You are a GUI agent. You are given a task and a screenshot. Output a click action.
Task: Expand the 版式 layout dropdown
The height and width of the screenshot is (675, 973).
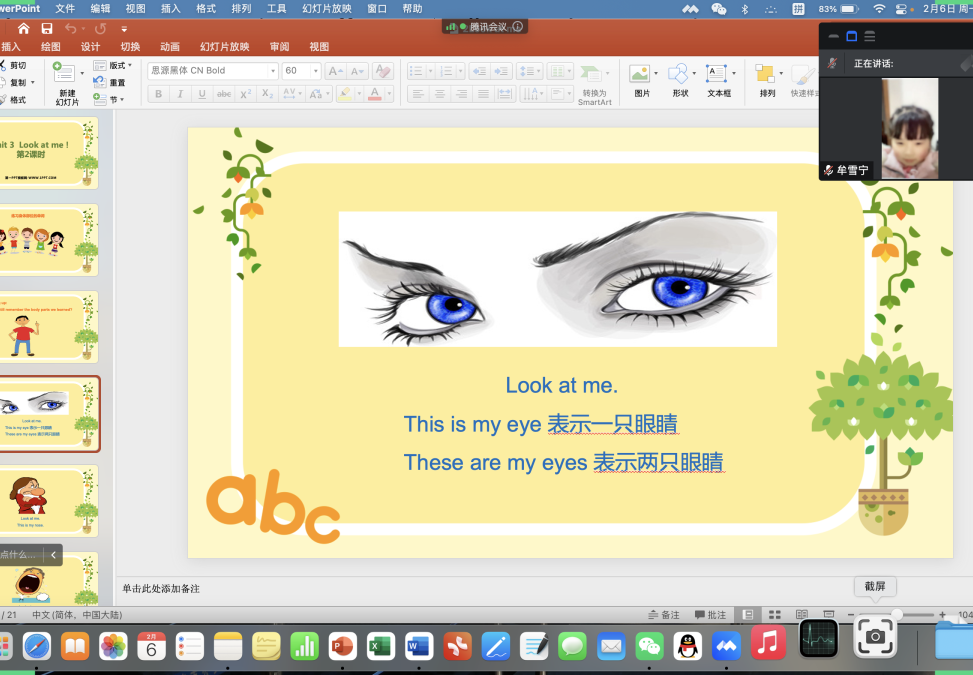(129, 66)
